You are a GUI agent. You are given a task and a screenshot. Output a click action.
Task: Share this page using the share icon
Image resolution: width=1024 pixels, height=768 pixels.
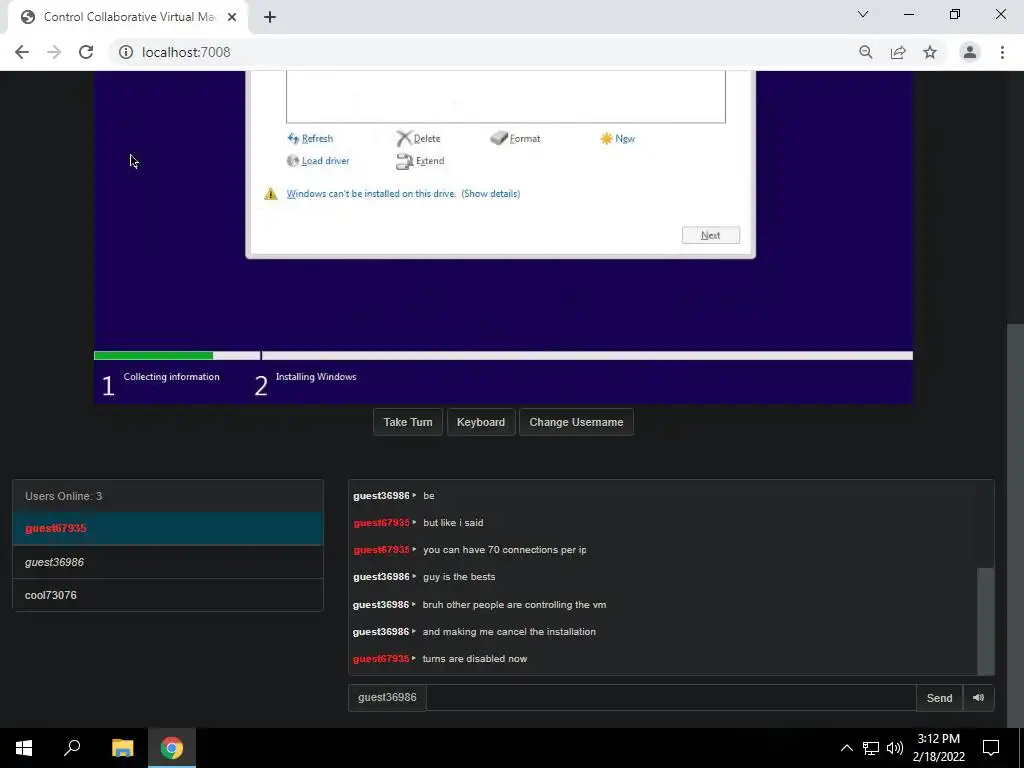click(x=898, y=52)
